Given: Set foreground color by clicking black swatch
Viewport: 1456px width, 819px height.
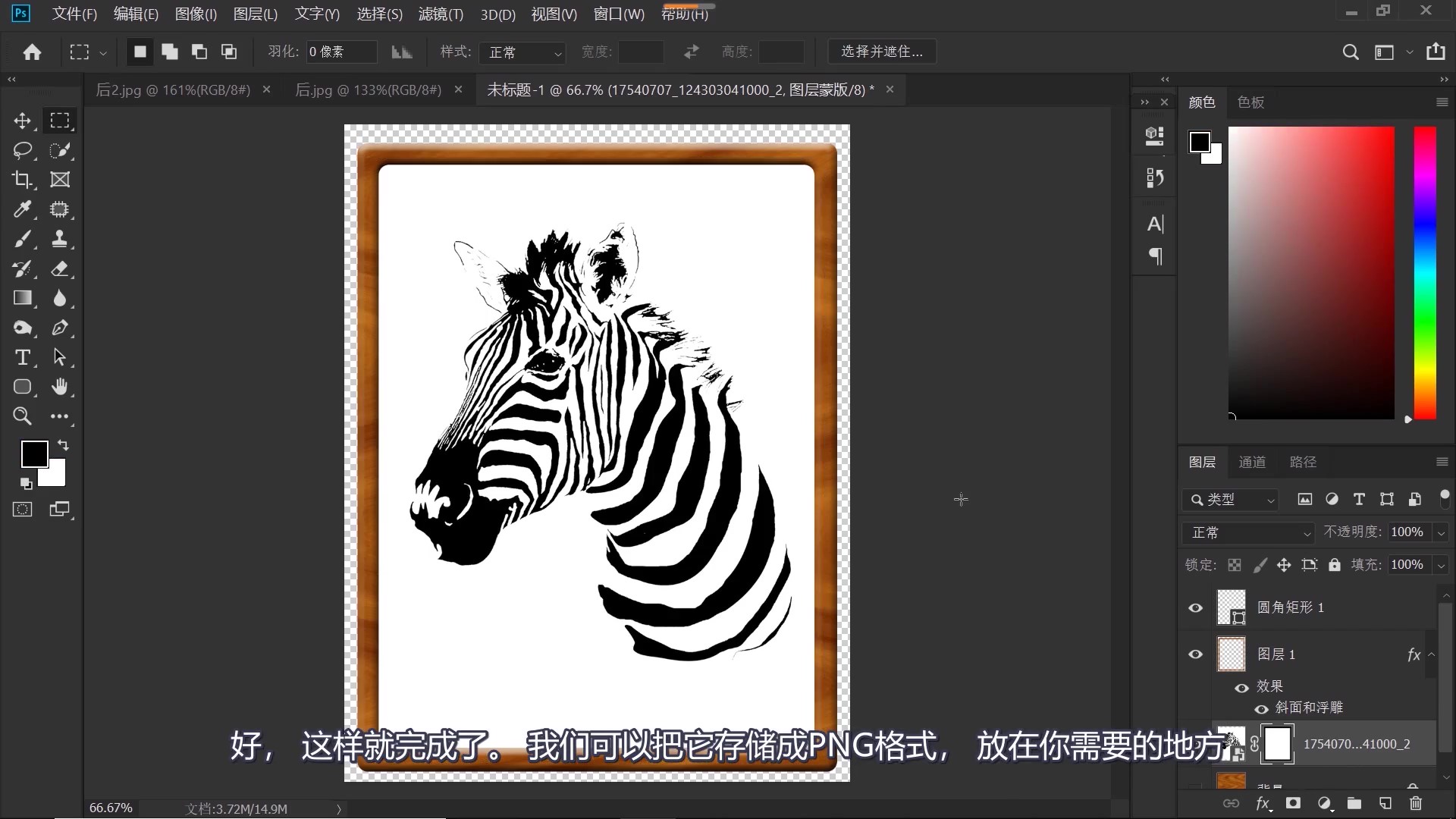Looking at the screenshot, I should 34,453.
